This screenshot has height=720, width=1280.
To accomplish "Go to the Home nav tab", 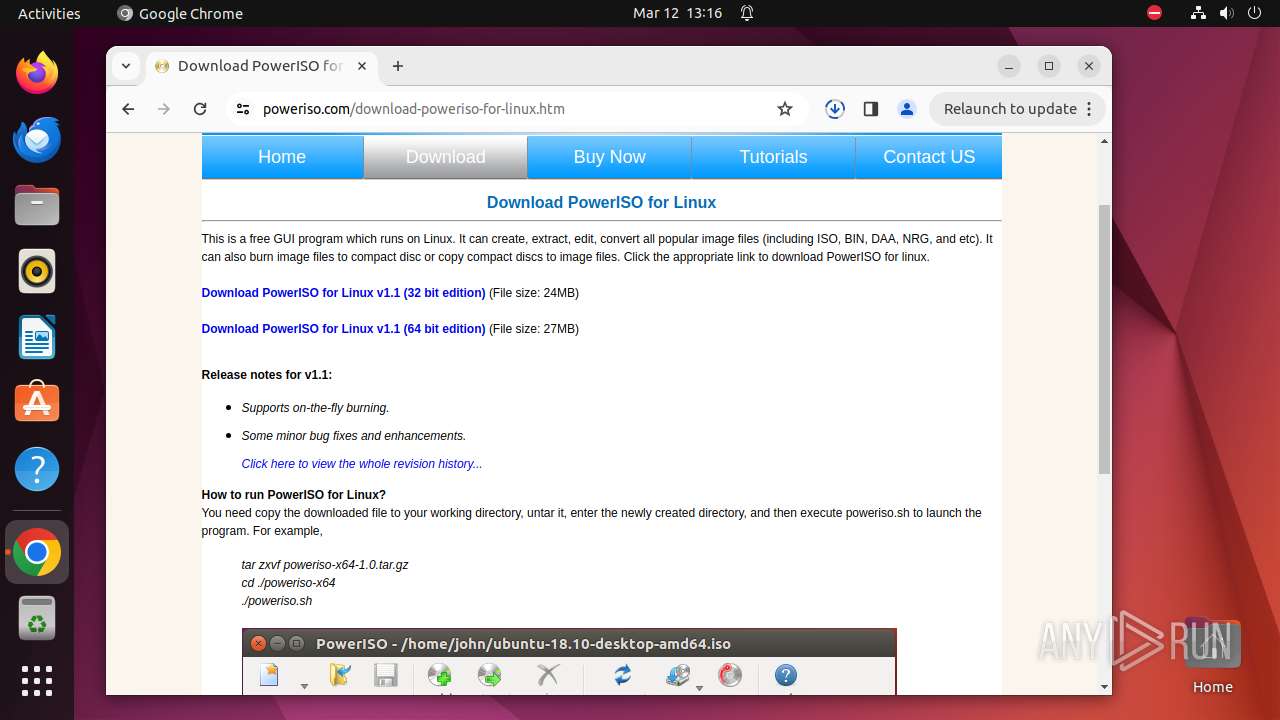I will tap(282, 157).
